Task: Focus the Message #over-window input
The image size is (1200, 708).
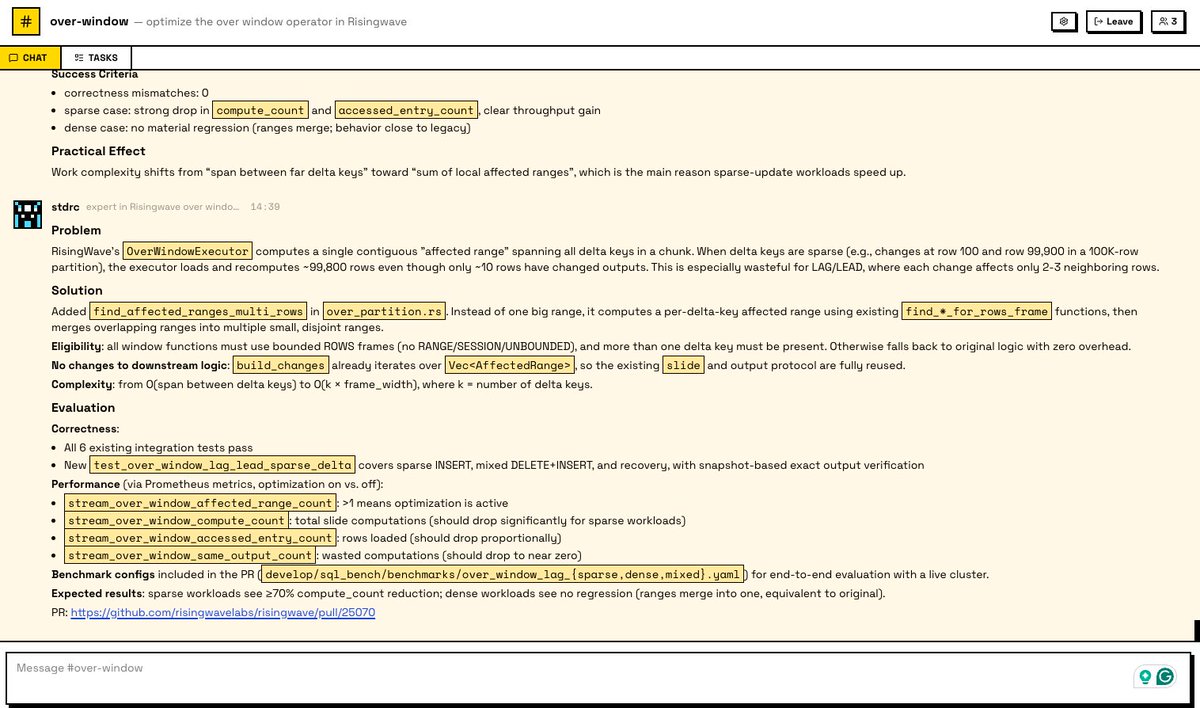Action: pos(597,678)
